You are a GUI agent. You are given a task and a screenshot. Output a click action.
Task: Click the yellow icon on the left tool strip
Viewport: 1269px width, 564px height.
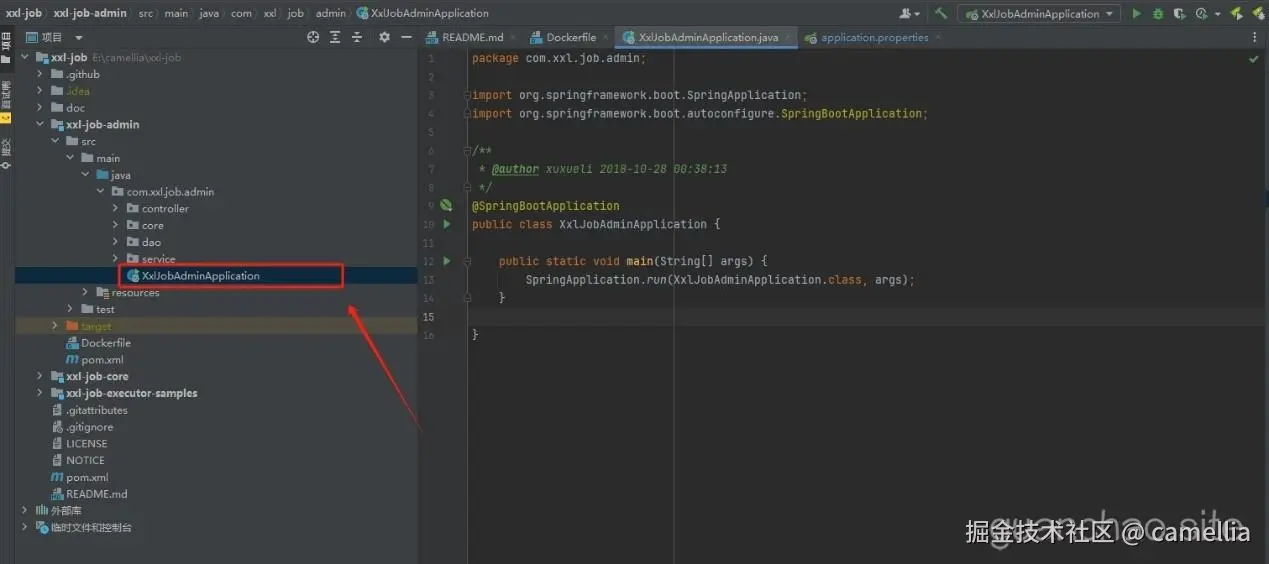6,117
